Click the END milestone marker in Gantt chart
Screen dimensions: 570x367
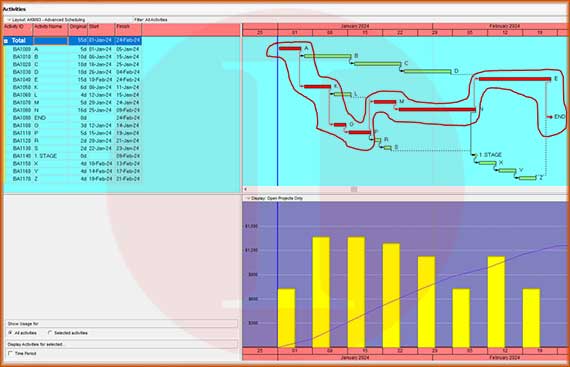click(x=550, y=117)
